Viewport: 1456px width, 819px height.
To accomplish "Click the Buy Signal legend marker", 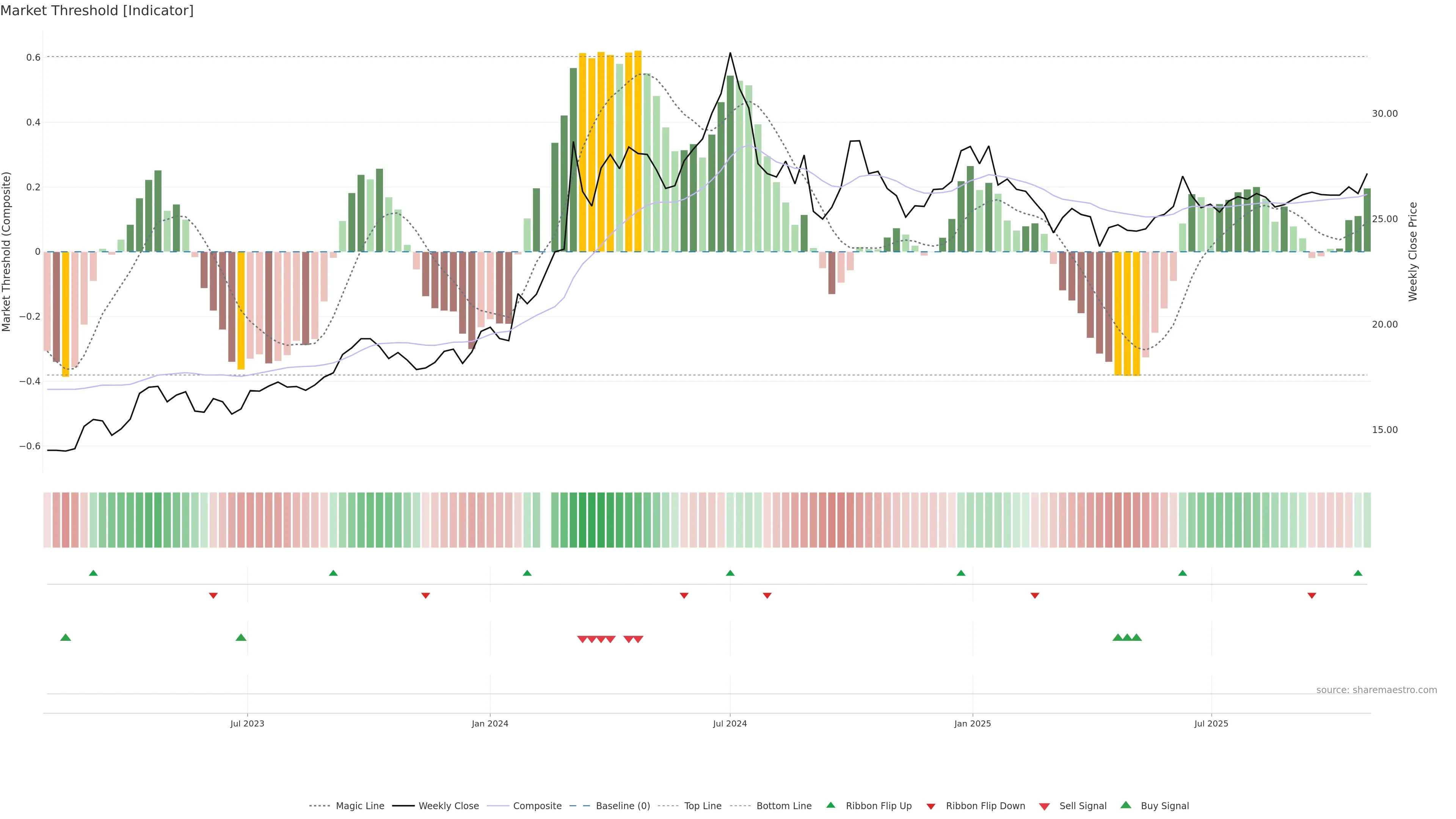I will coord(1126,805).
